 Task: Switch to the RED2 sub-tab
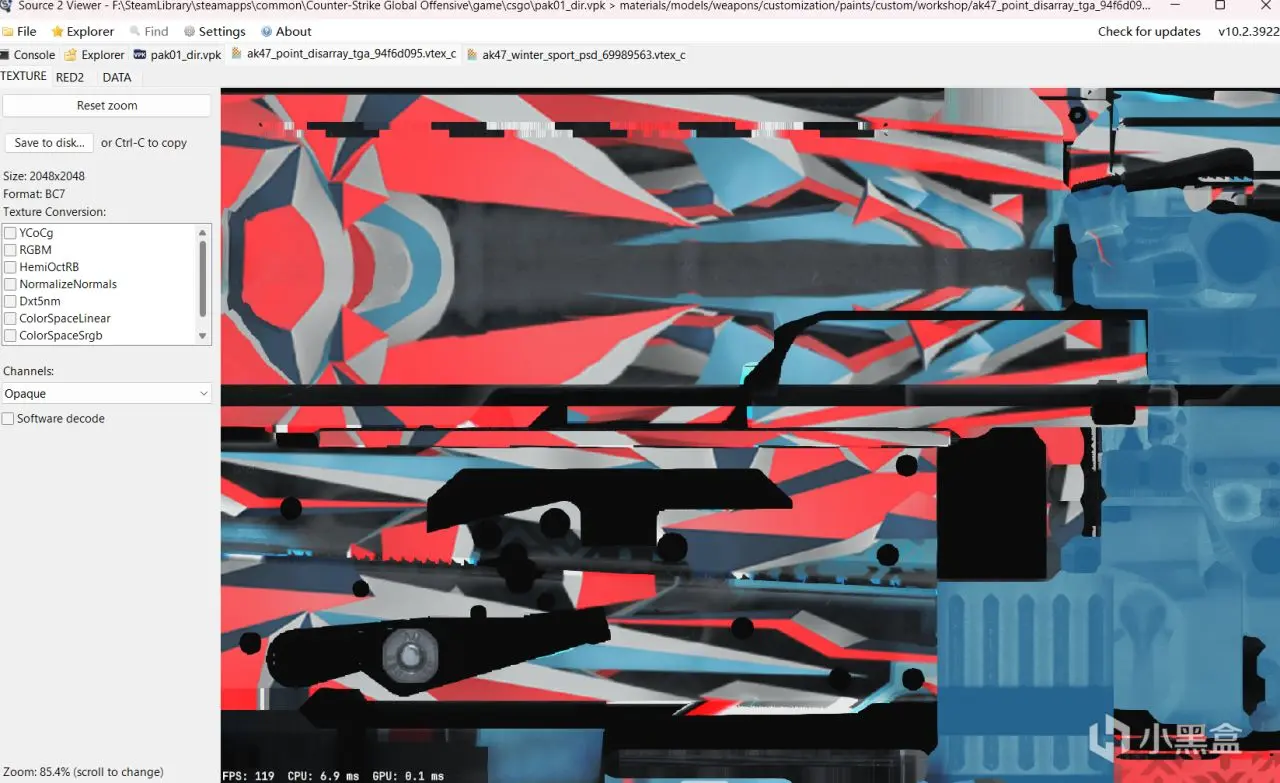click(70, 77)
